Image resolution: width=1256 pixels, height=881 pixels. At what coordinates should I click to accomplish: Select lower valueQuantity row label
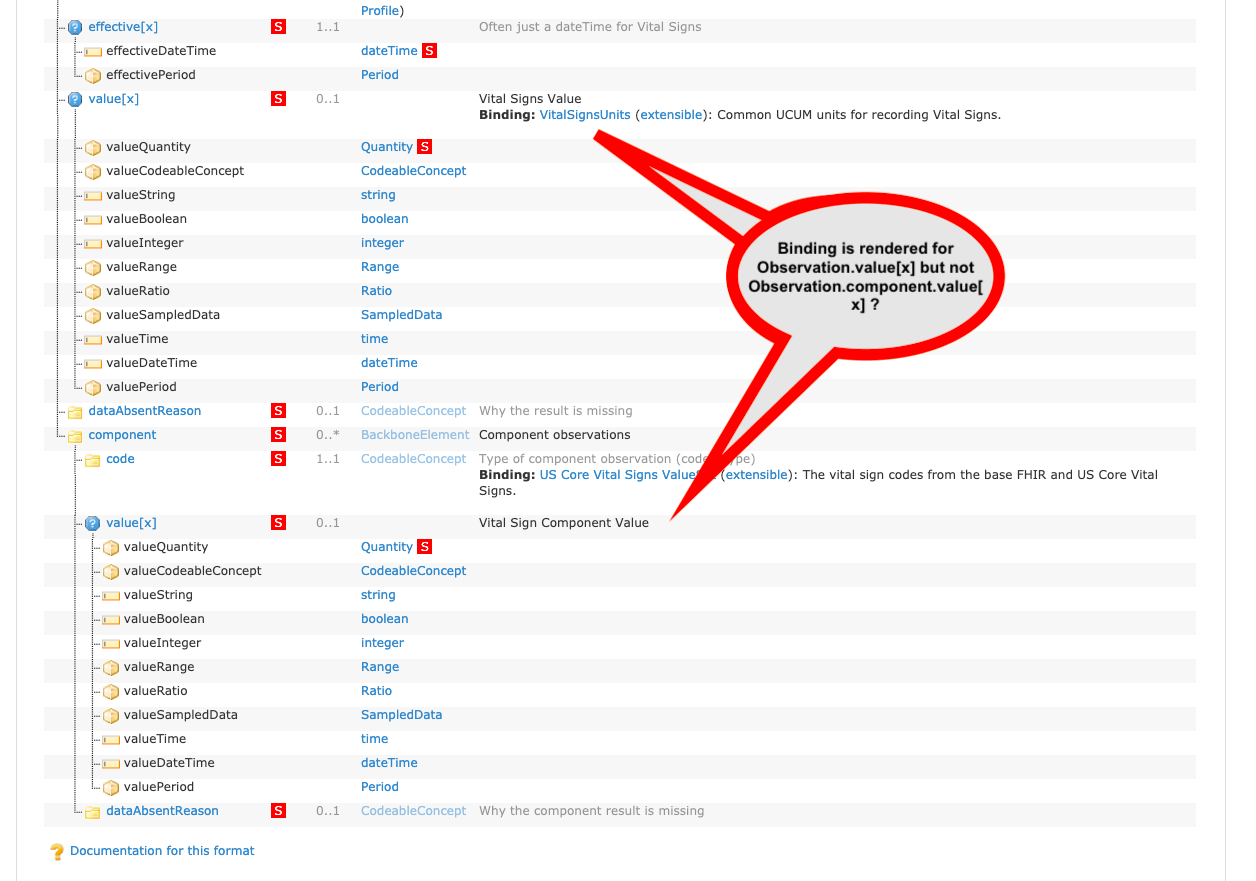coord(166,547)
